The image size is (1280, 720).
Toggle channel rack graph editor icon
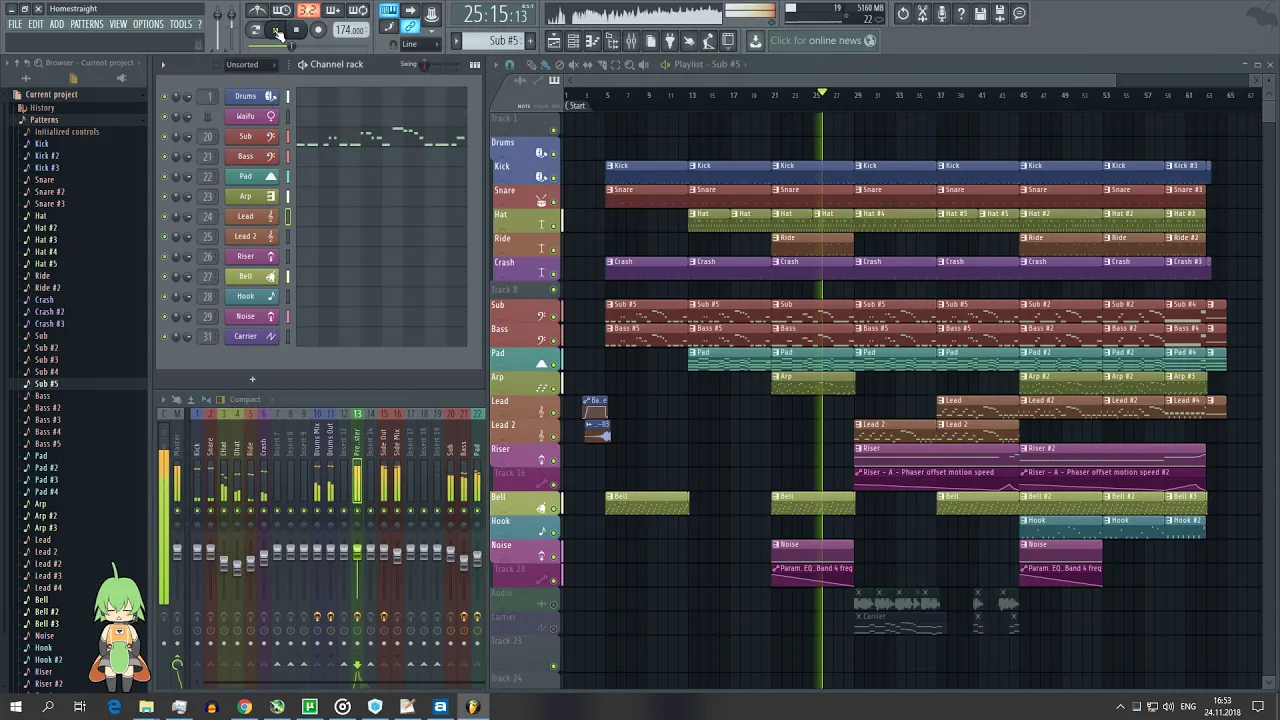coord(475,65)
